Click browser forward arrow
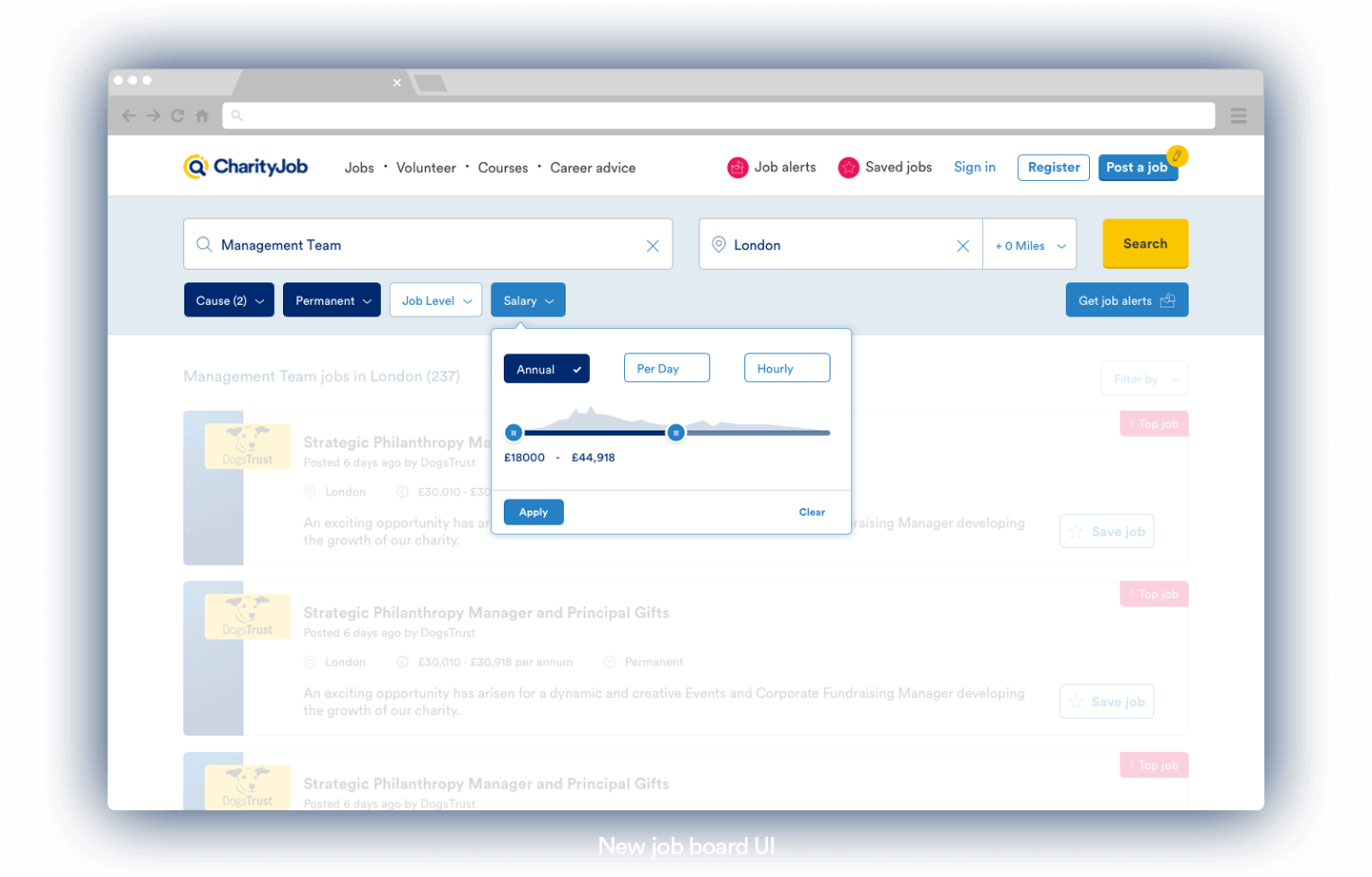 [x=152, y=115]
